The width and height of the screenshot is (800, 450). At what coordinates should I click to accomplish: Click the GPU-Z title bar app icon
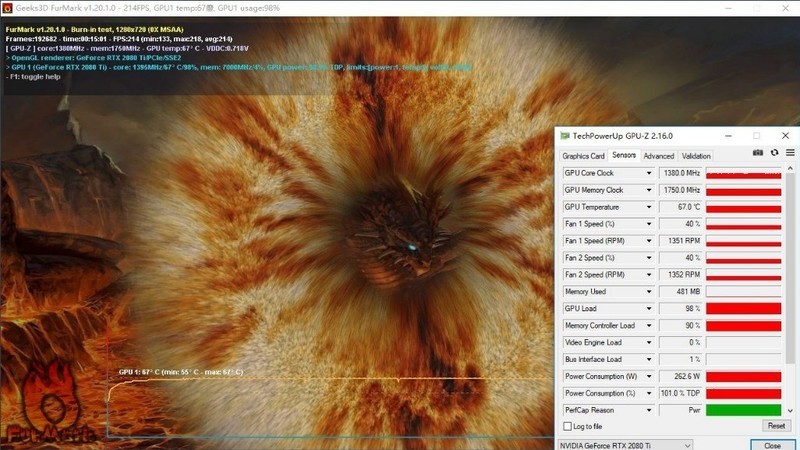565,135
